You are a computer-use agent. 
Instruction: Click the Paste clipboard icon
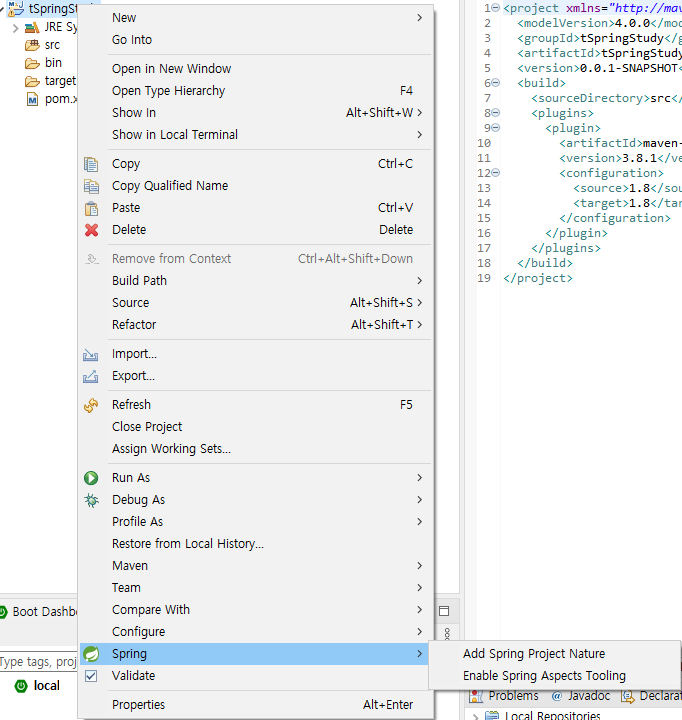click(x=91, y=208)
